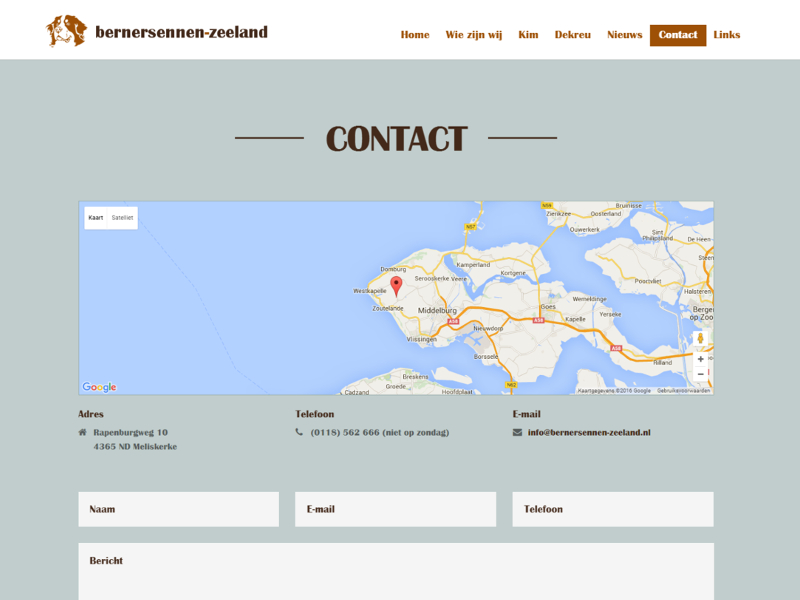
Task: Switch map to Satelliet view
Action: (122, 217)
